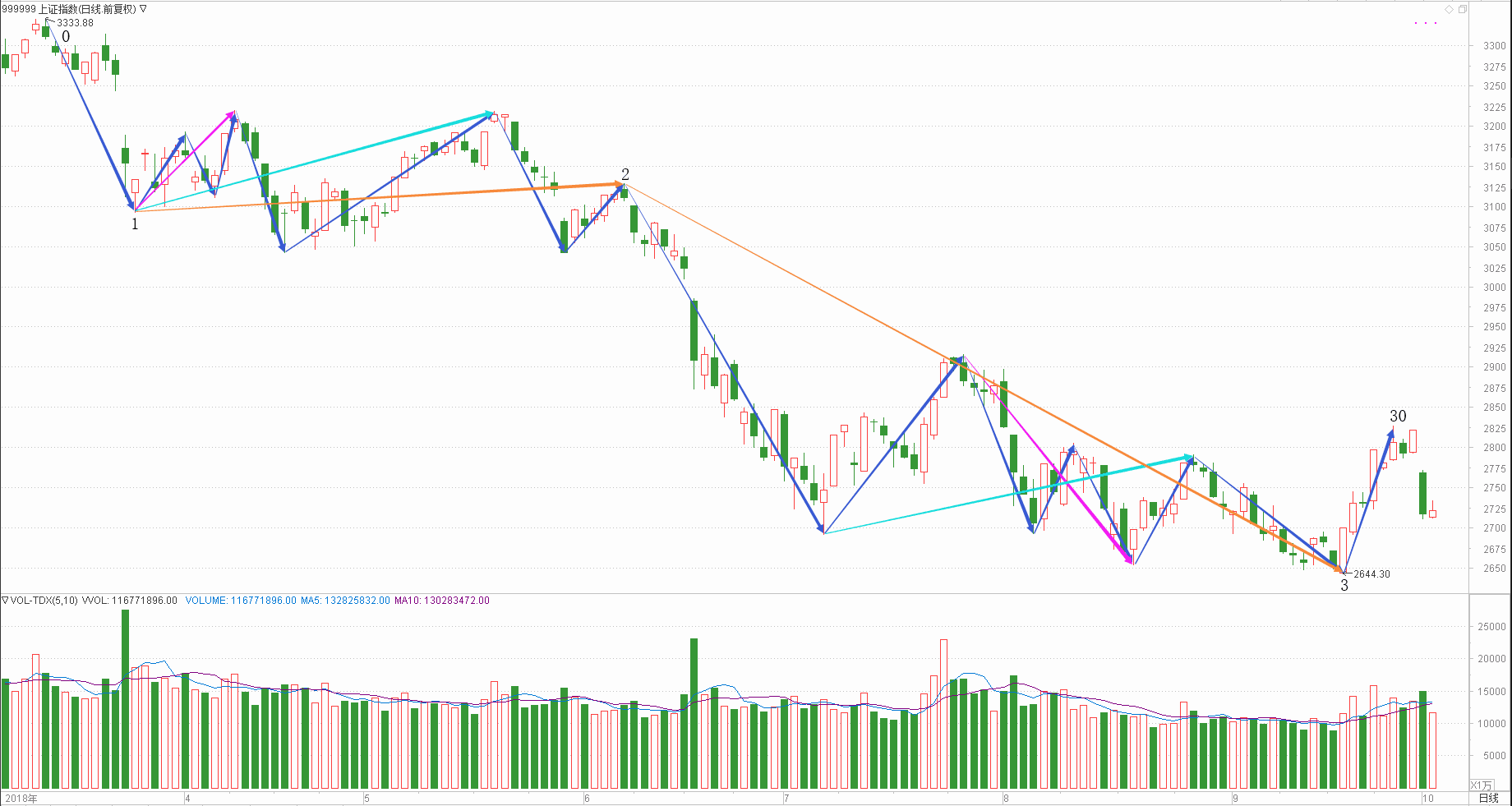Click the 999999 上证指数 chart title
1512x806 pixels.
coord(69,9)
